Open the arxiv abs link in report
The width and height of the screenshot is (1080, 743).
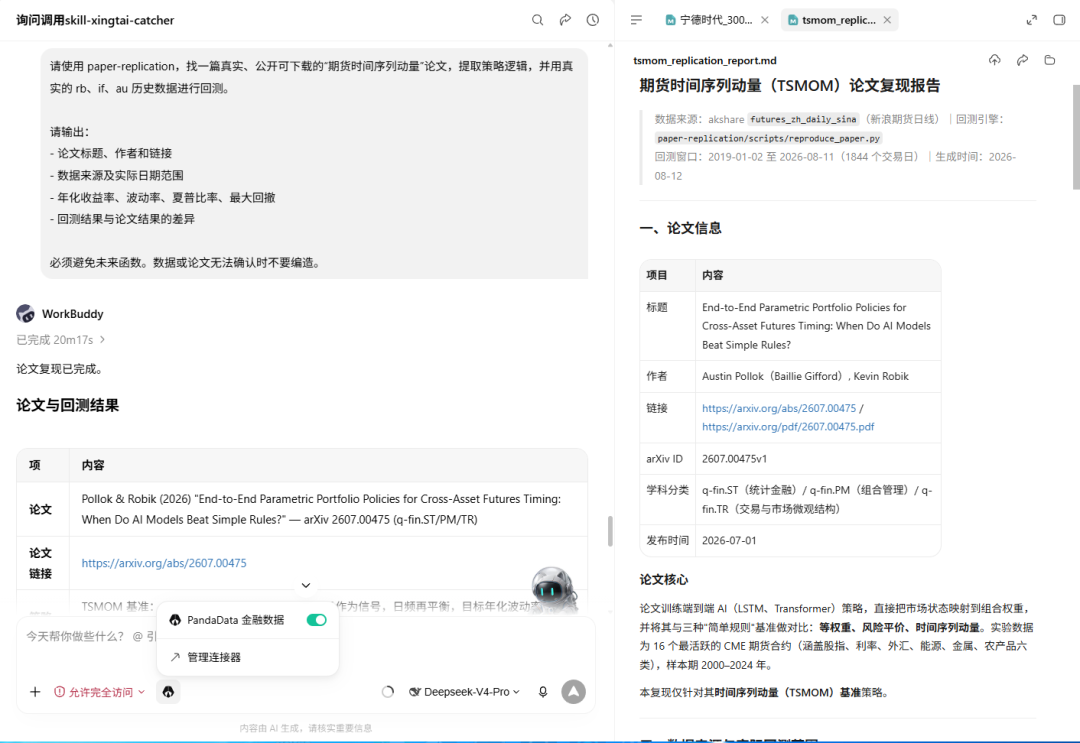pyautogui.click(x=779, y=408)
